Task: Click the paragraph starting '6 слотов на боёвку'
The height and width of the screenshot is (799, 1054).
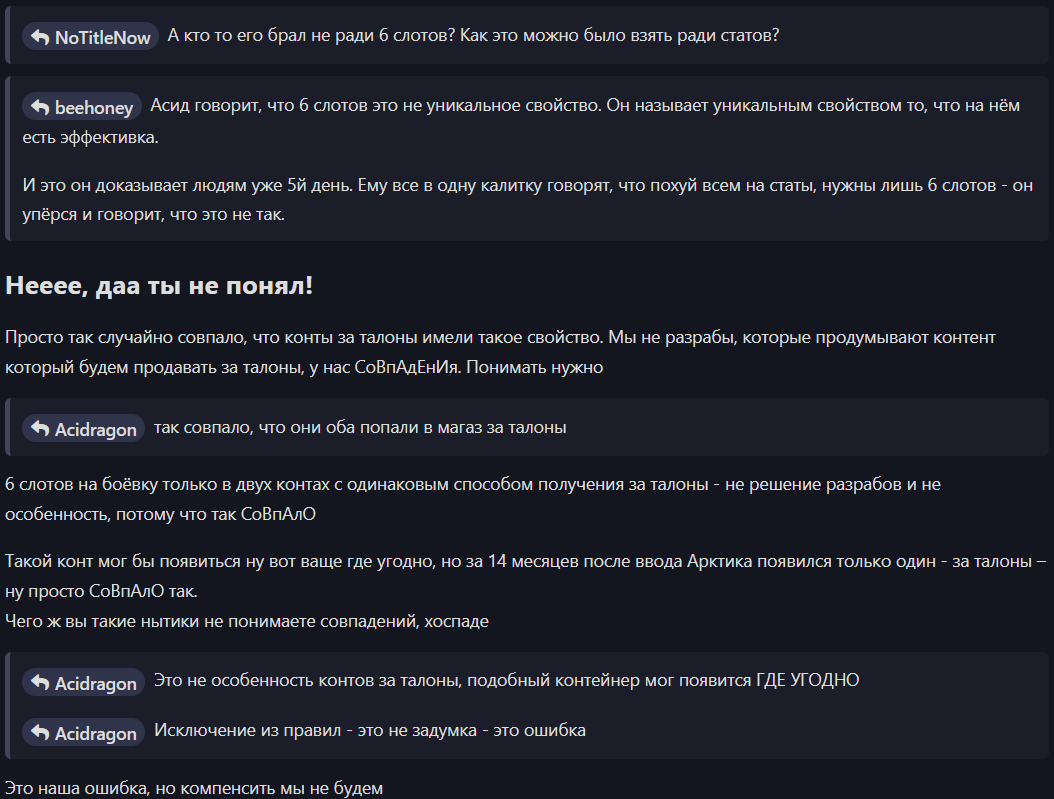Action: 473,499
